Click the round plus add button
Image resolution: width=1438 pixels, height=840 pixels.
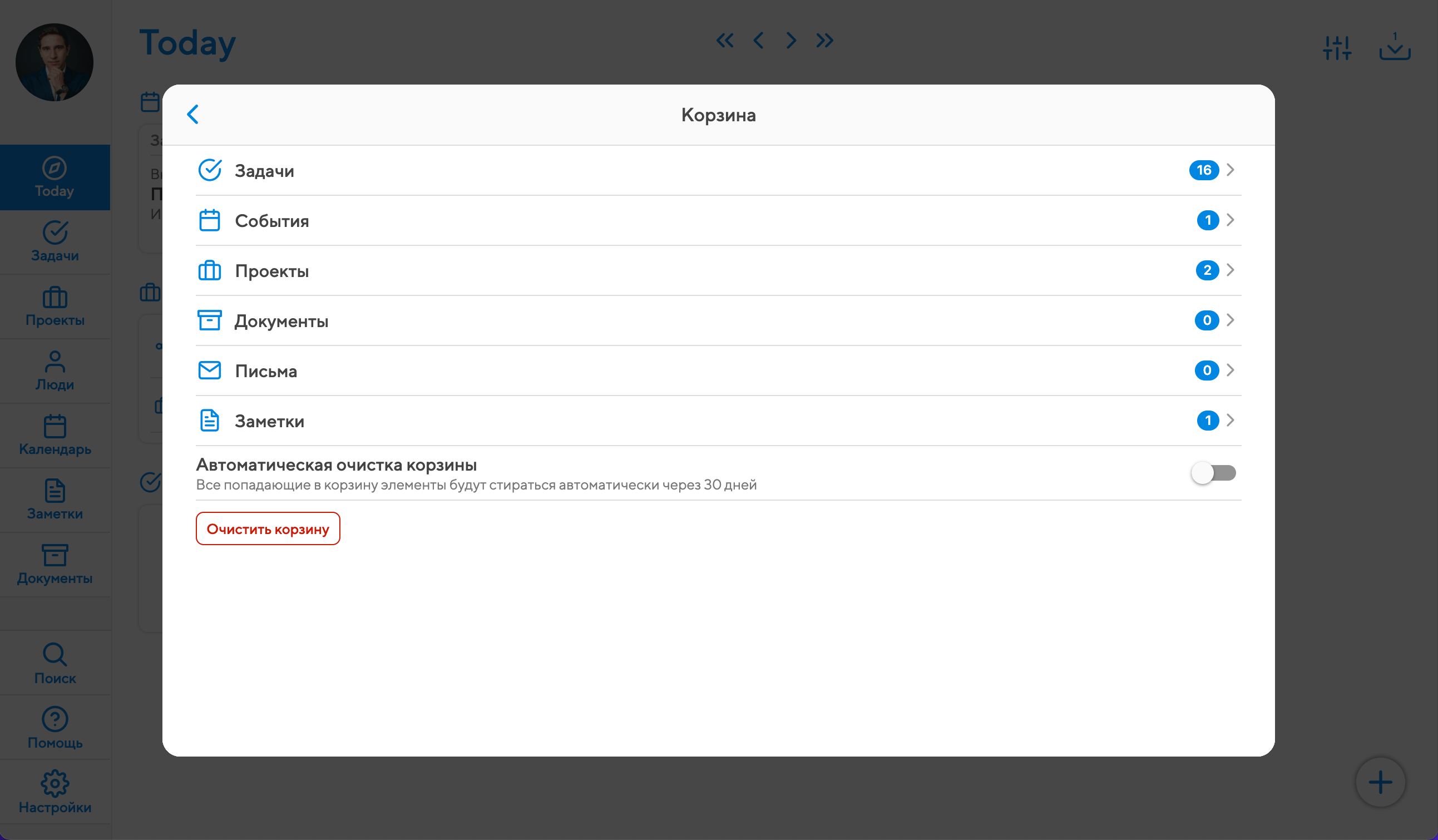(1380, 782)
